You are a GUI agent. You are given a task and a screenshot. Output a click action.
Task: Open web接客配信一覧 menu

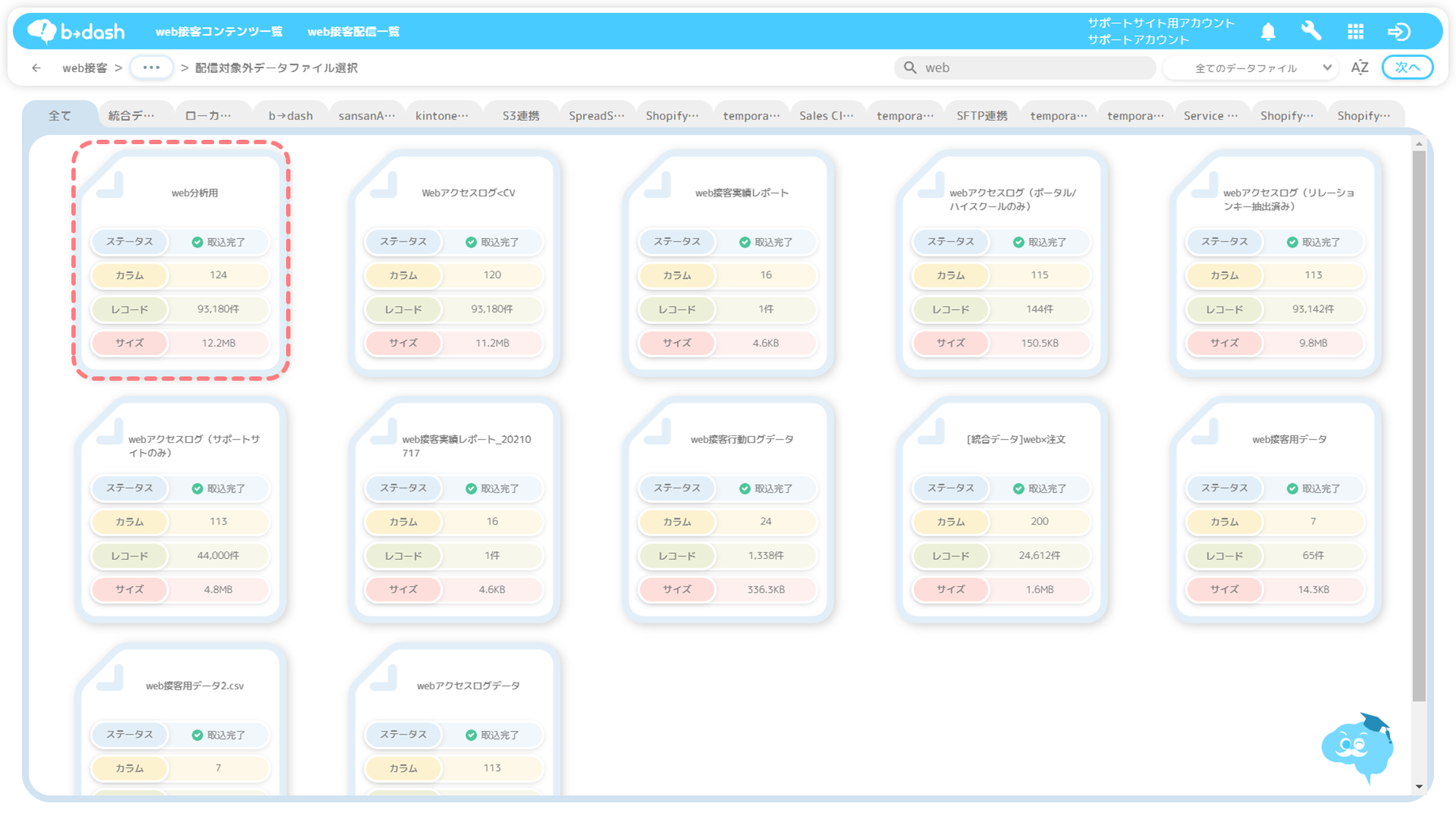[354, 31]
